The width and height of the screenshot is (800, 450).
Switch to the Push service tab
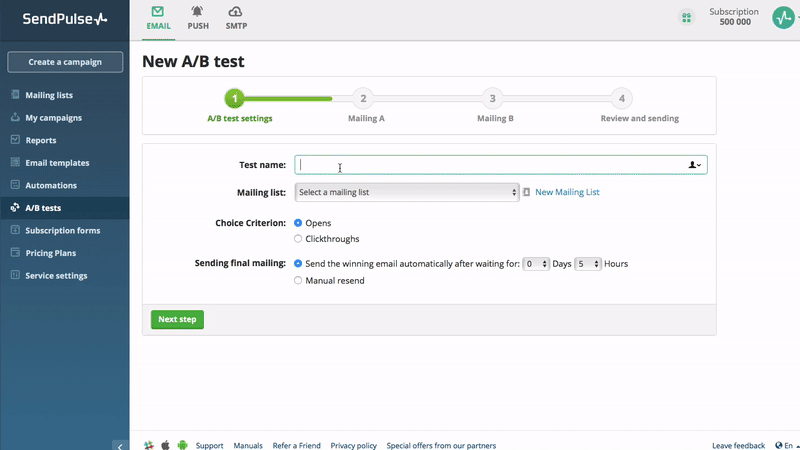(x=198, y=18)
